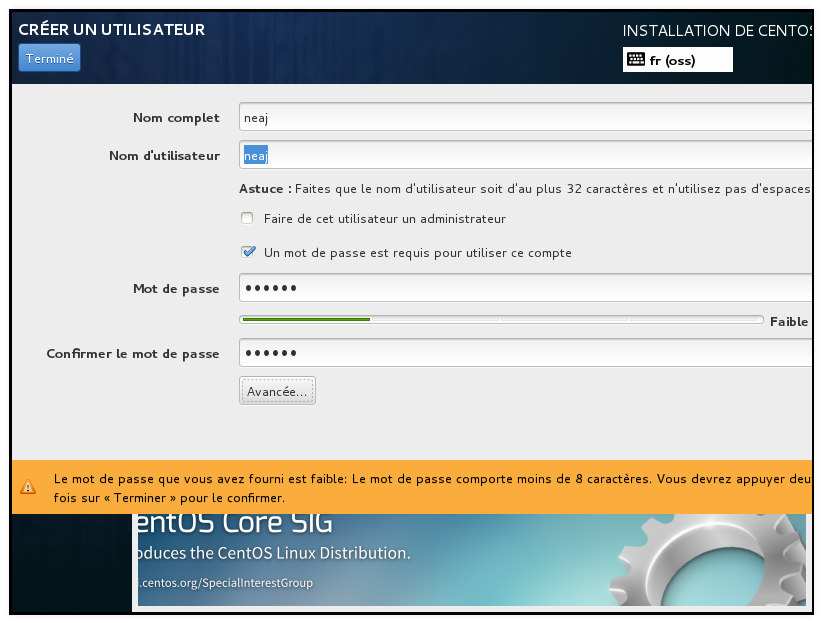Click the CentOS Core SIG banner text
This screenshot has height=623, width=822.
pos(234,523)
